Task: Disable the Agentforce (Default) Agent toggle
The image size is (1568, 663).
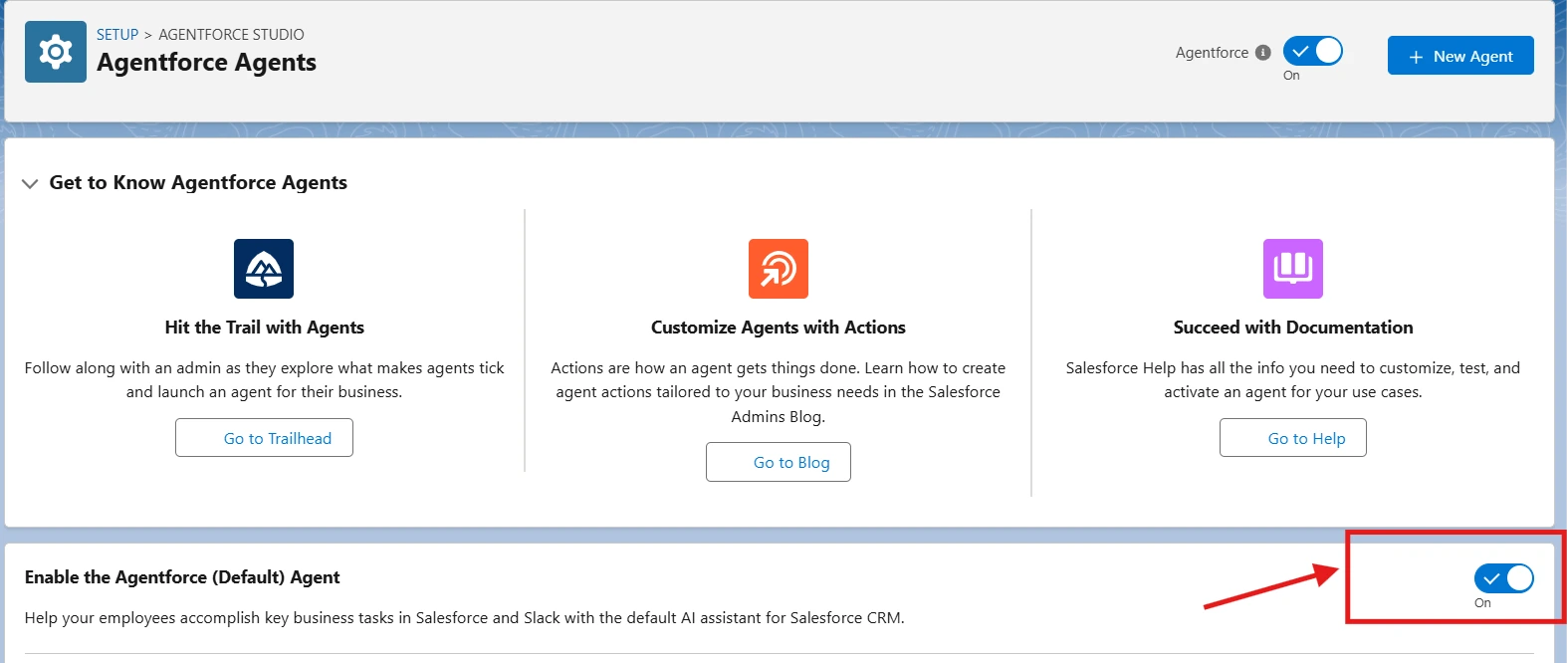Action: [1503, 578]
